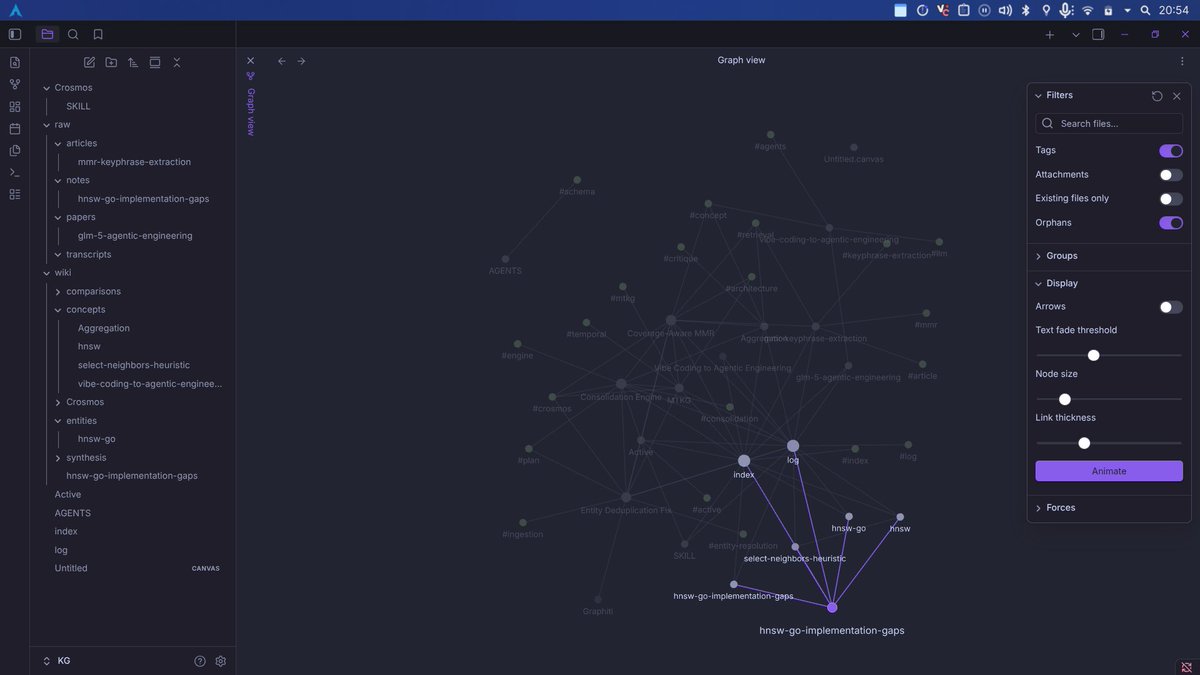Enable Arrows in Display settings
The width and height of the screenshot is (1200, 675).
[1171, 307]
